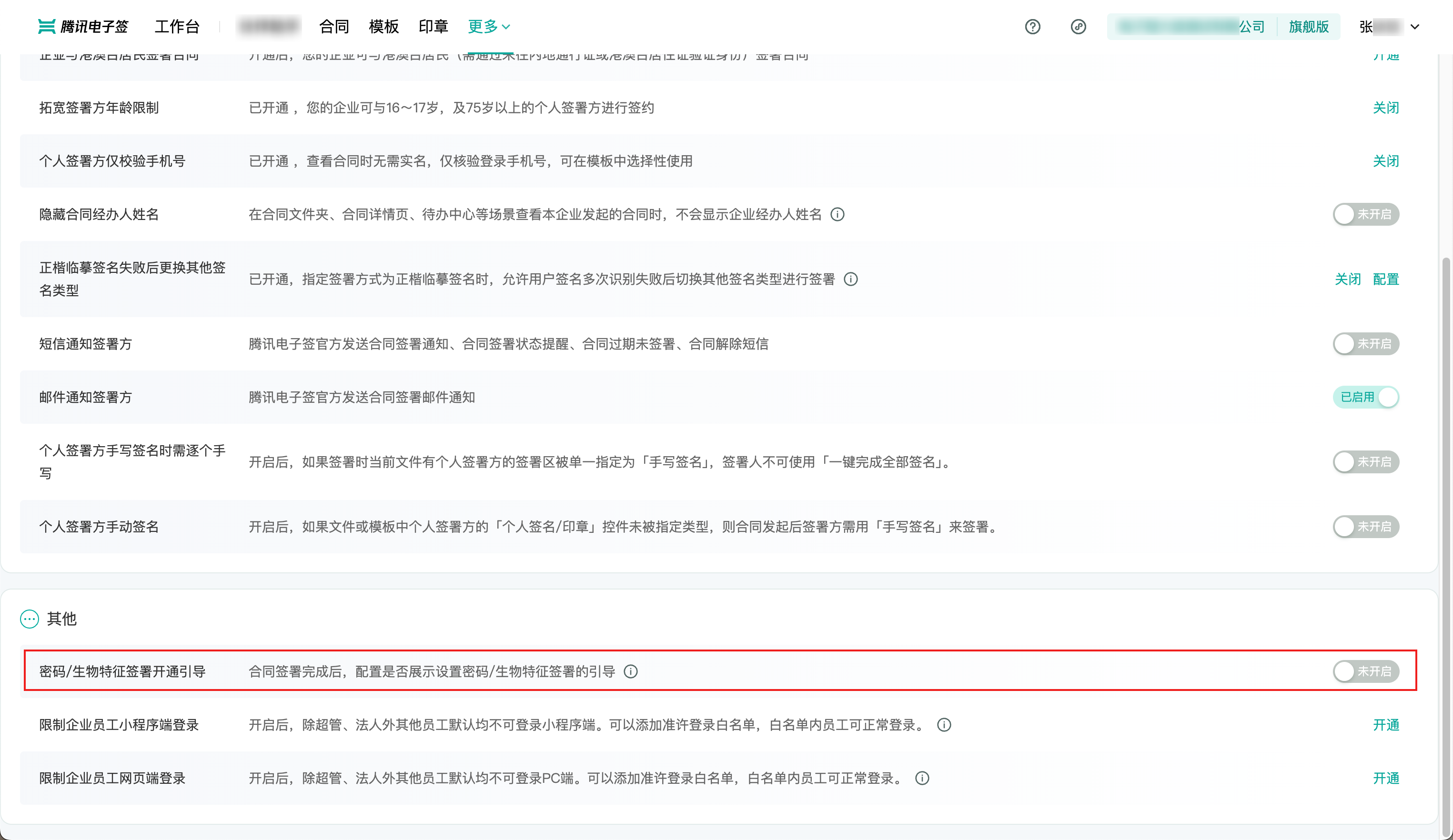Open the 合同 tab

tap(334, 27)
